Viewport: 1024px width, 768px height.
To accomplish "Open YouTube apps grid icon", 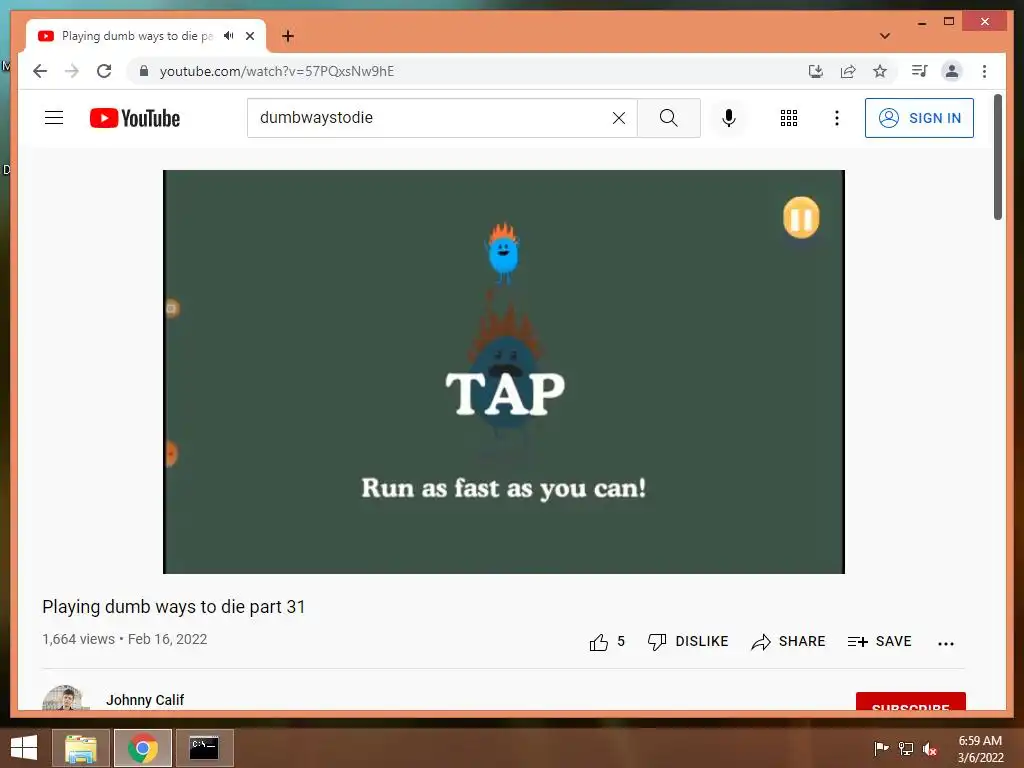I will 789,118.
